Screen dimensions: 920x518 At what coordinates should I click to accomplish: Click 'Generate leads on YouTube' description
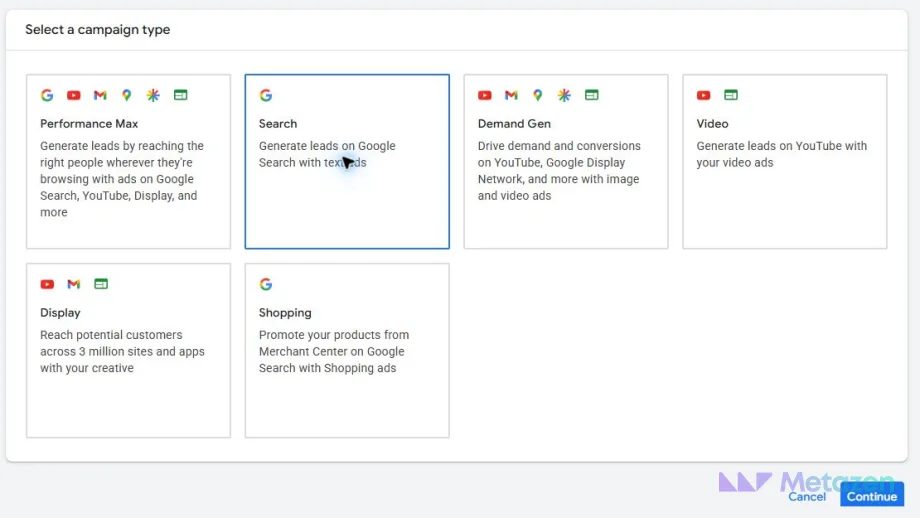[782, 154]
